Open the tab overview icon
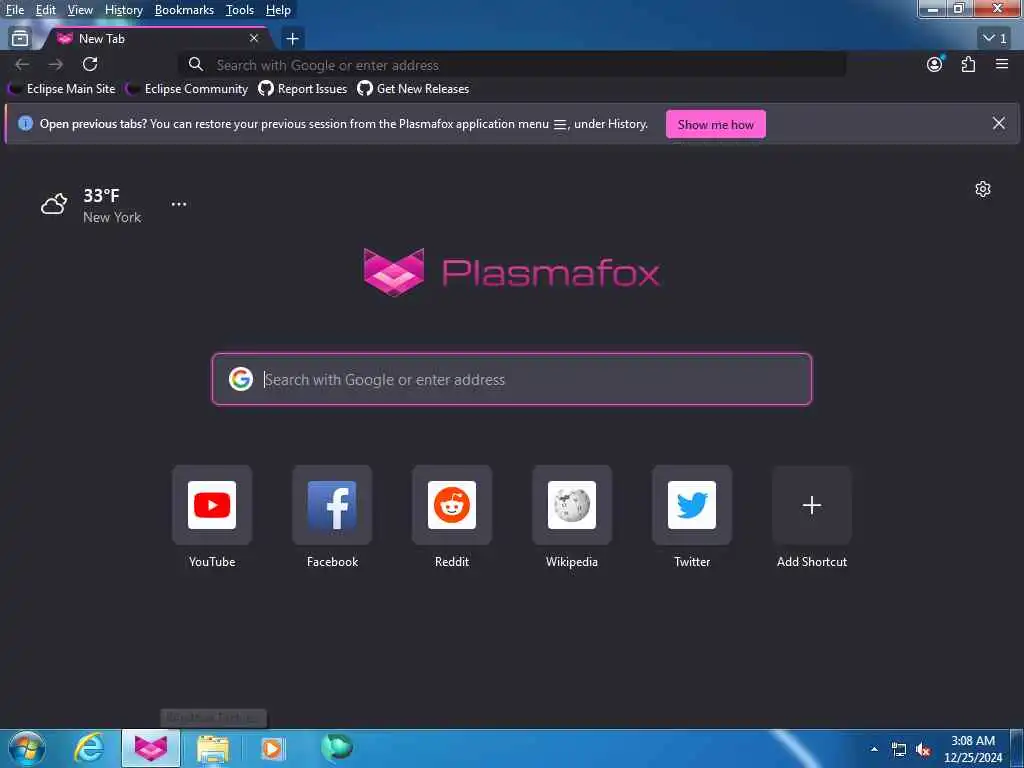 [20, 39]
